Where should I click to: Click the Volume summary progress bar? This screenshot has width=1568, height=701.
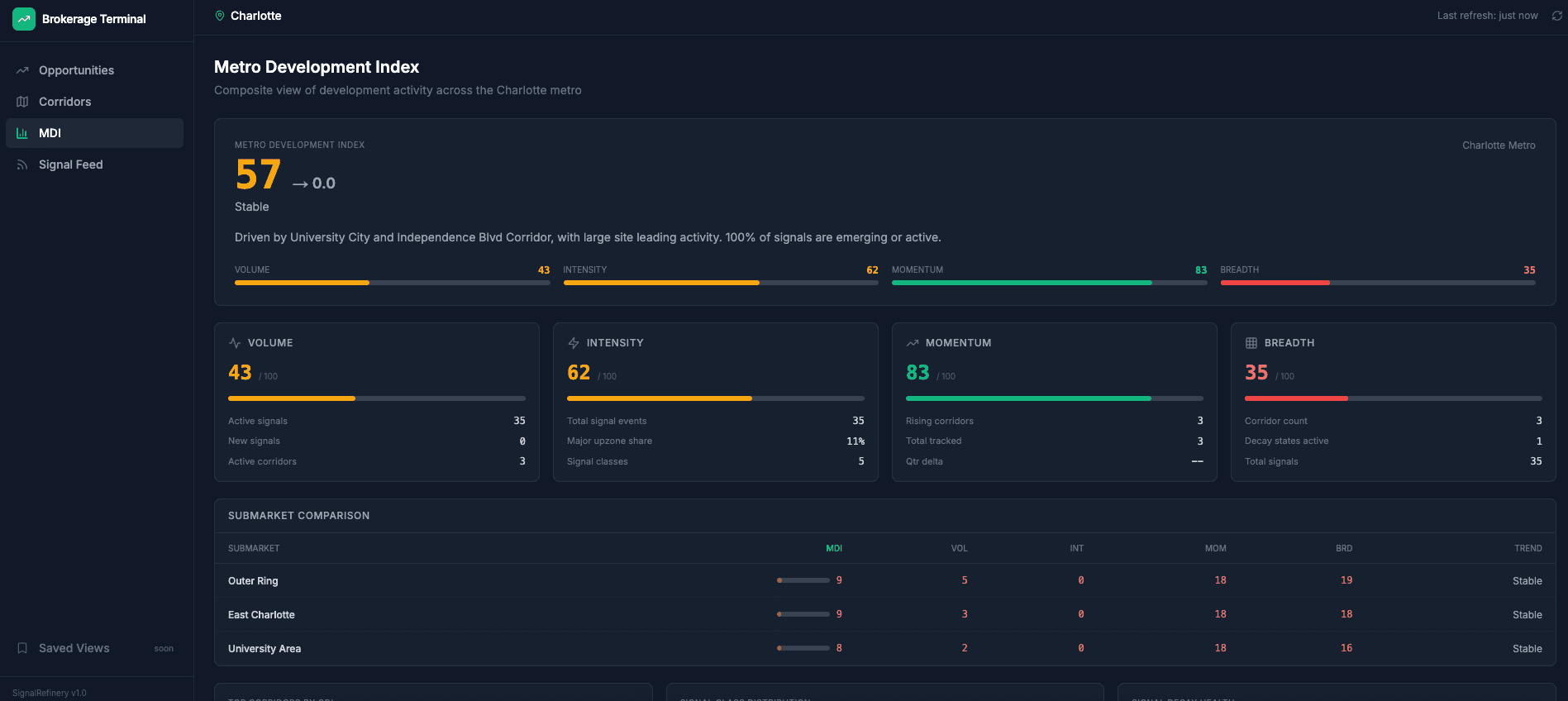392,283
